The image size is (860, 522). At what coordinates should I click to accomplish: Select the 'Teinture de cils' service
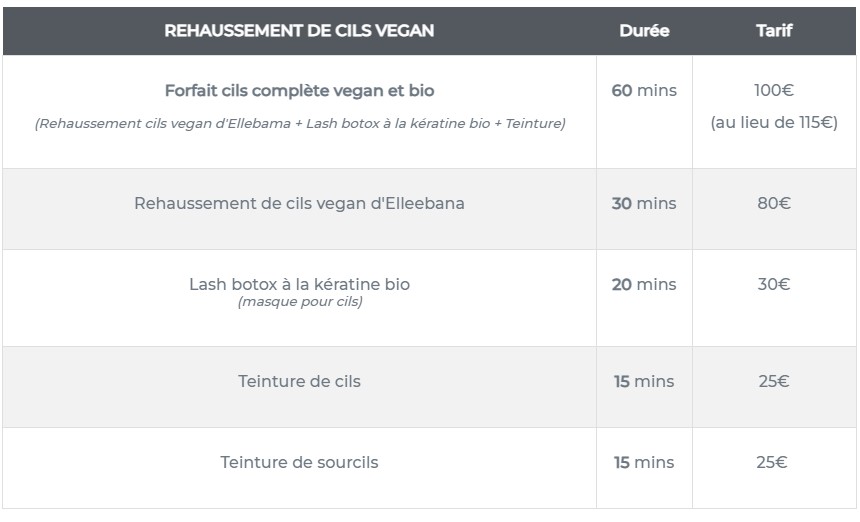click(299, 382)
